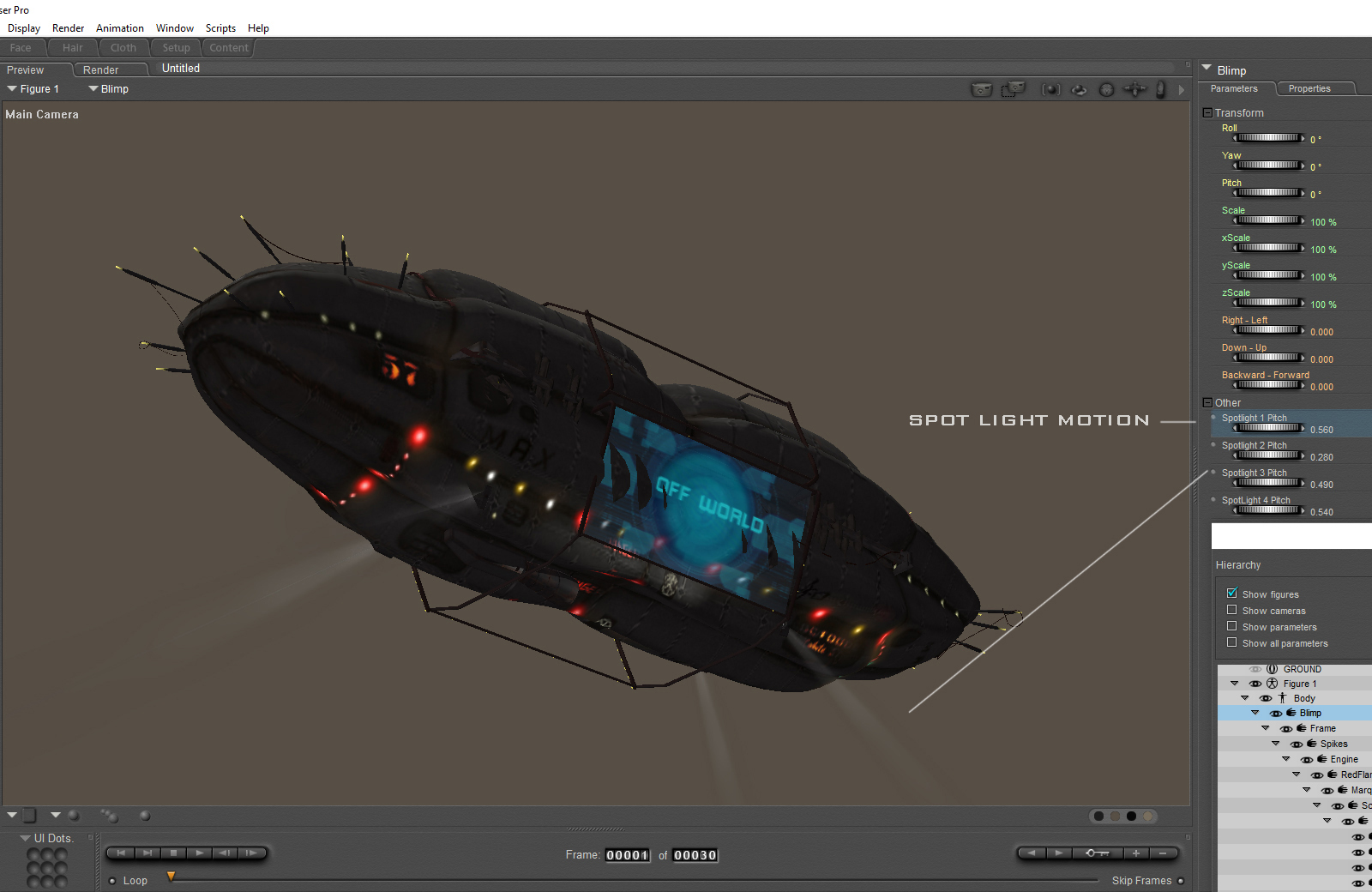
Task: Go to next keyframe
Action: pyautogui.click(x=1059, y=853)
